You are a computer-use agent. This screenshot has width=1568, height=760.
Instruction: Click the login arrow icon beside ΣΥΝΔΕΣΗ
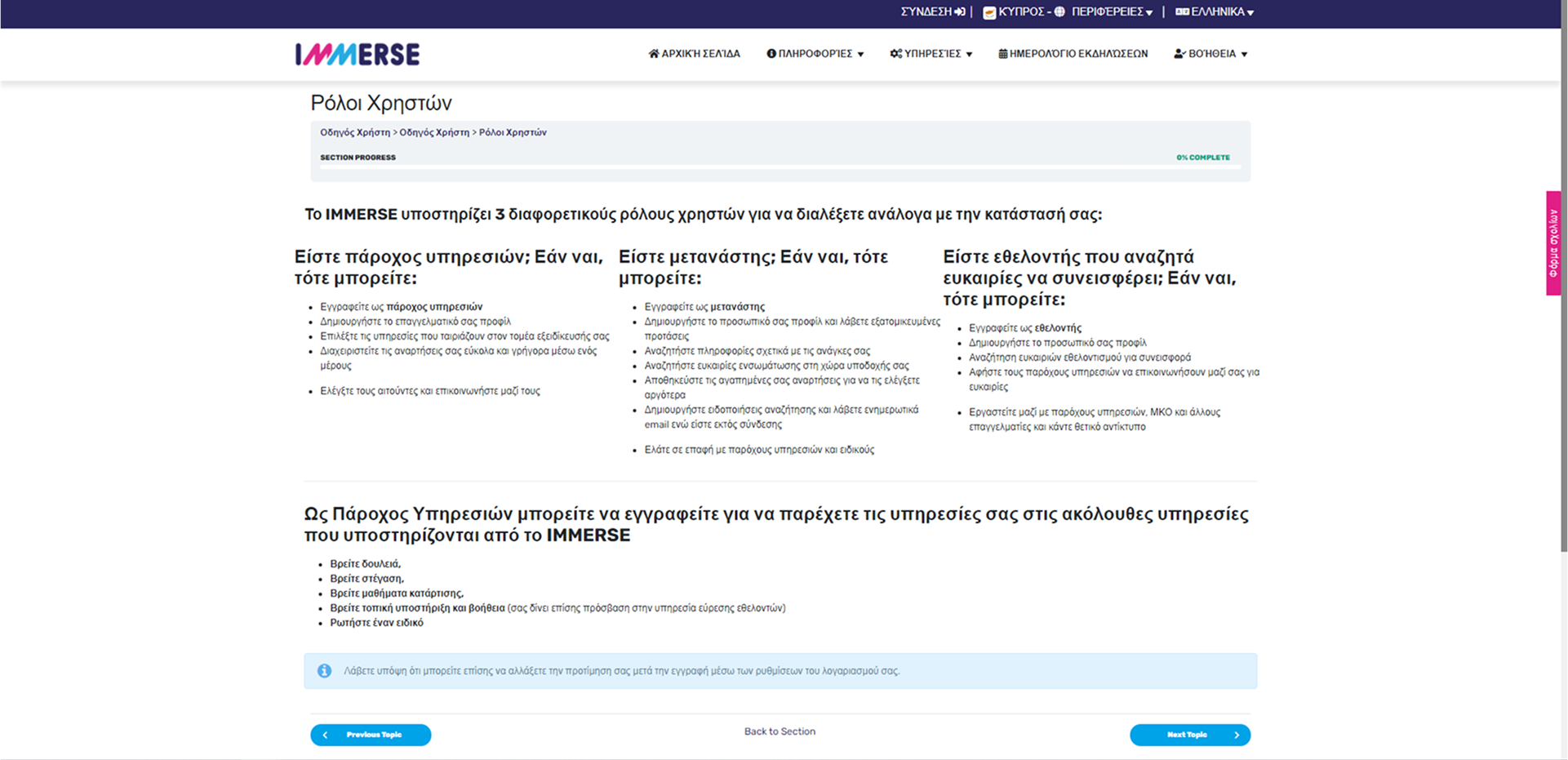tap(960, 11)
